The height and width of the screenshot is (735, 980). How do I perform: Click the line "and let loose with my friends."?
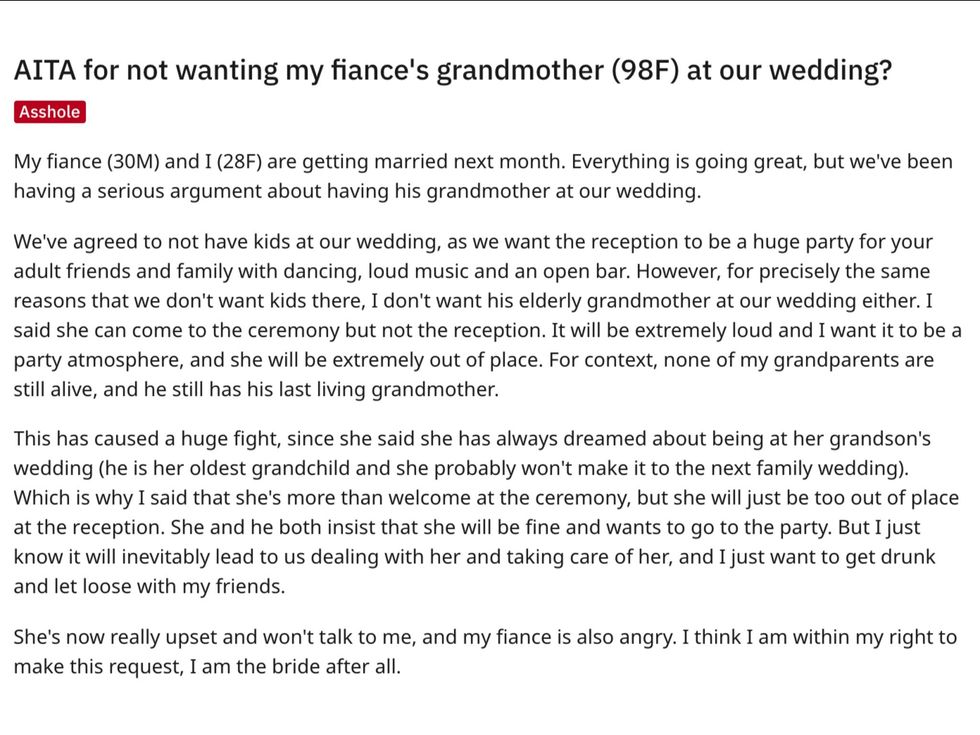click(x=149, y=586)
